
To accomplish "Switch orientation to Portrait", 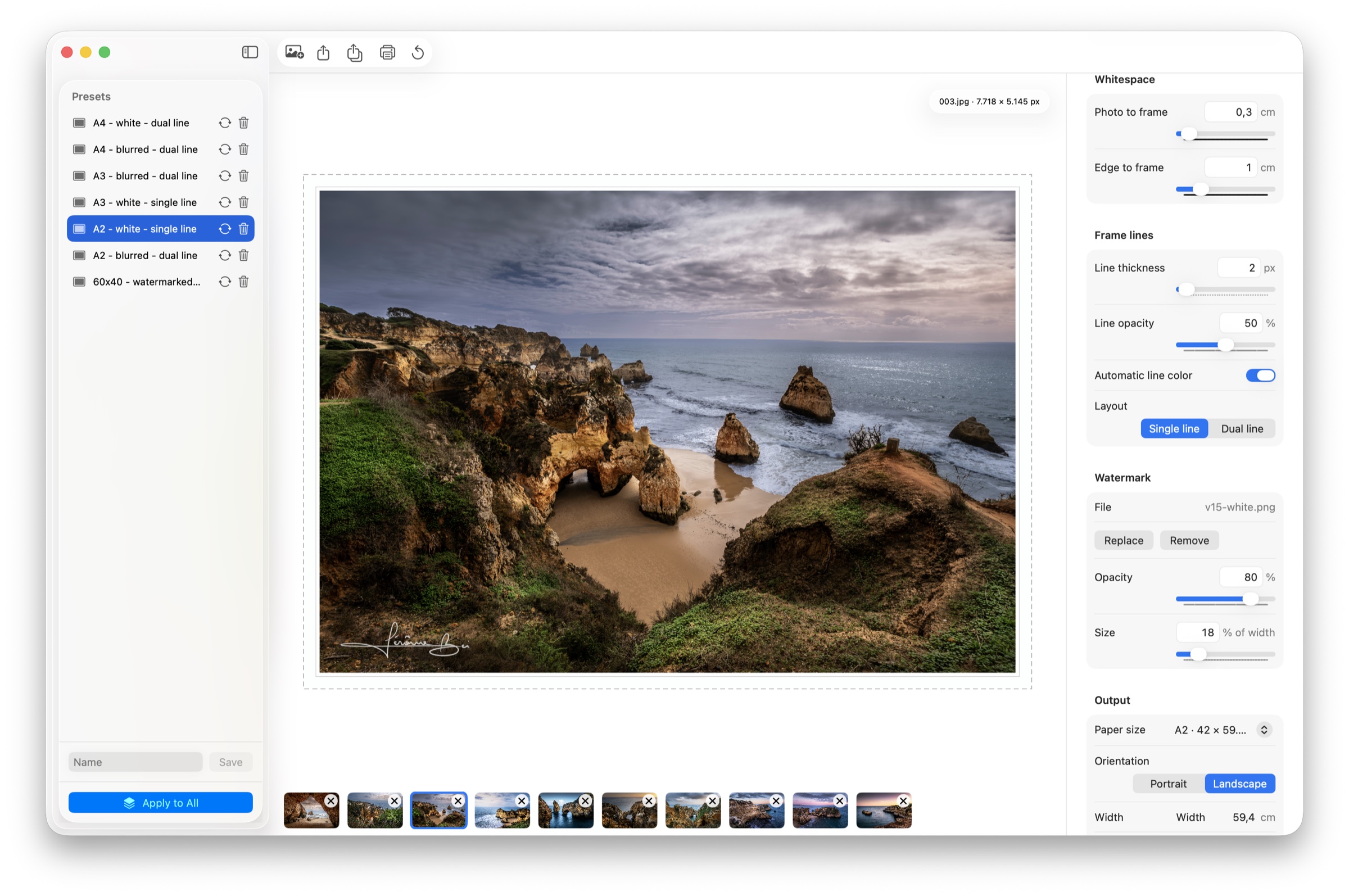I will pos(1168,784).
